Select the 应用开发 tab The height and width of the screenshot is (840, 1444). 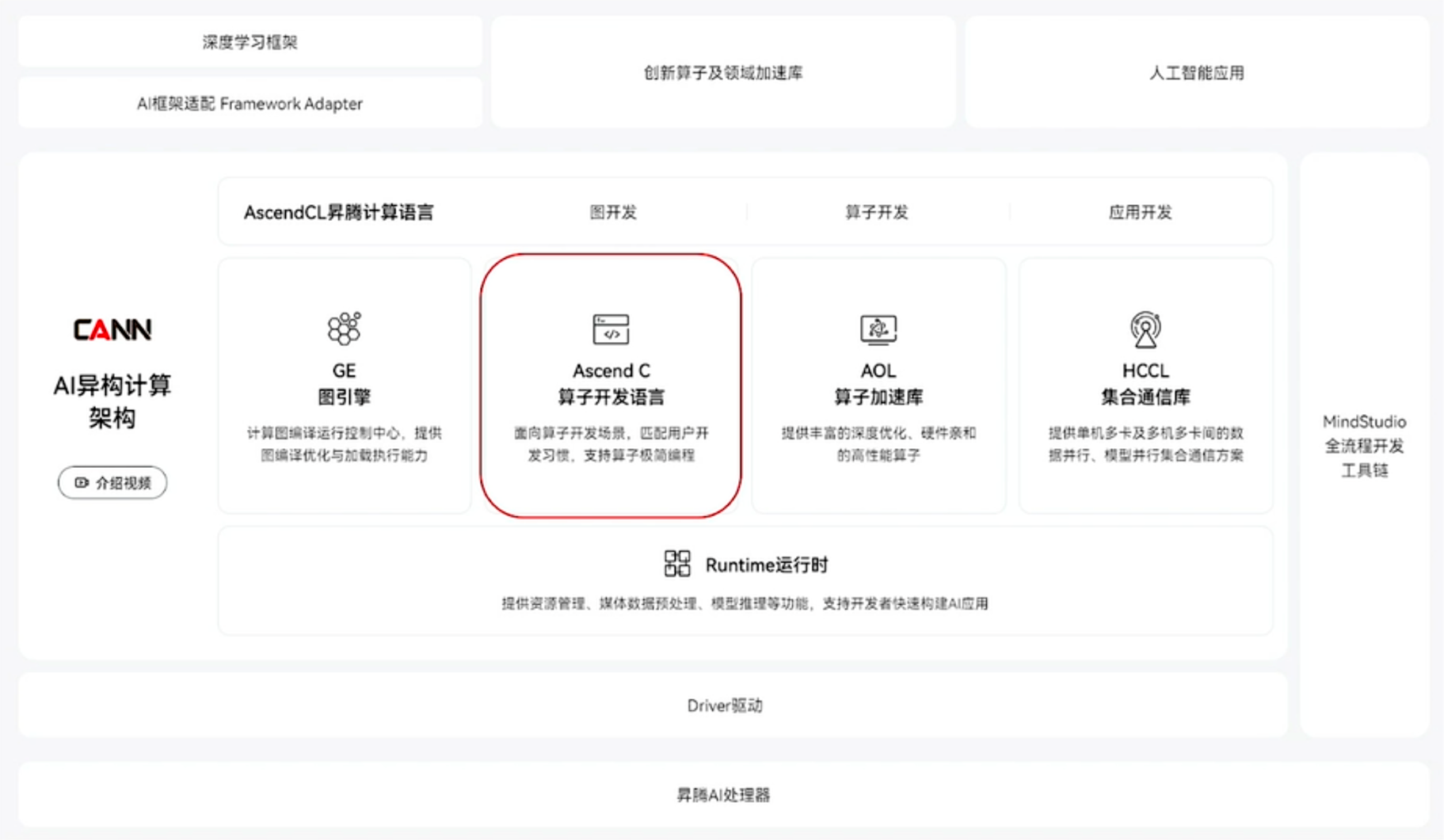[x=1140, y=212]
